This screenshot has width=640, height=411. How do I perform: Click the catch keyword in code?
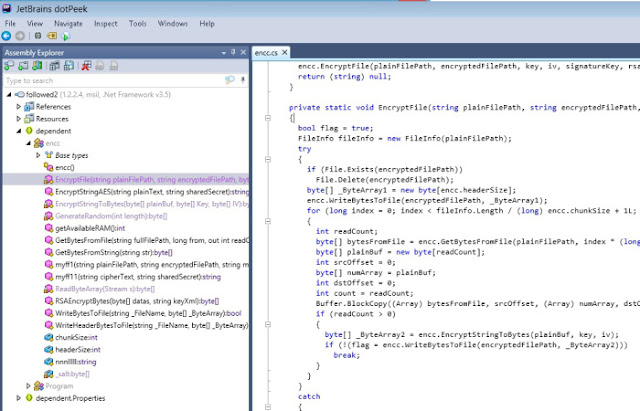(x=309, y=396)
